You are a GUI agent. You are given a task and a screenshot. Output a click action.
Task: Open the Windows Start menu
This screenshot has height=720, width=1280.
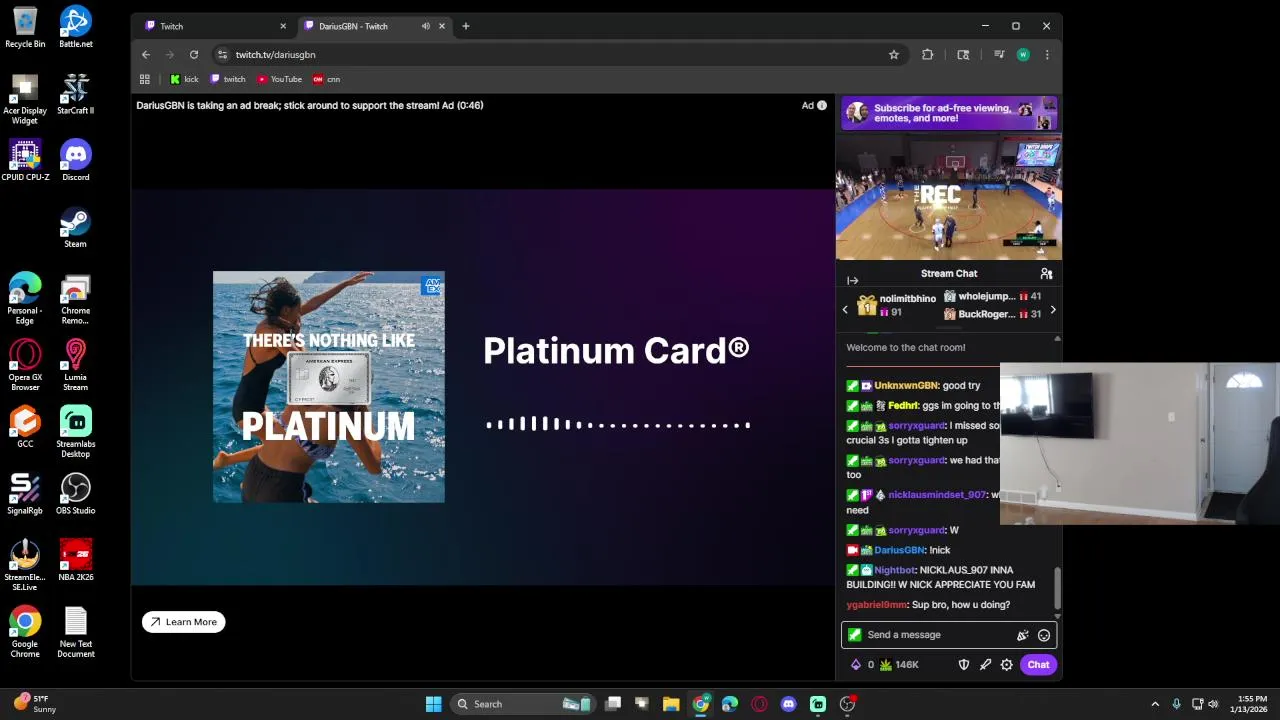pyautogui.click(x=434, y=704)
